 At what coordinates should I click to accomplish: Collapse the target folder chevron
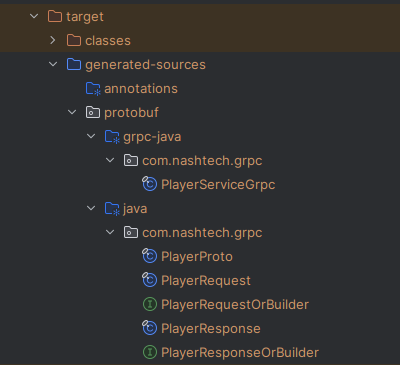pyautogui.click(x=34, y=16)
